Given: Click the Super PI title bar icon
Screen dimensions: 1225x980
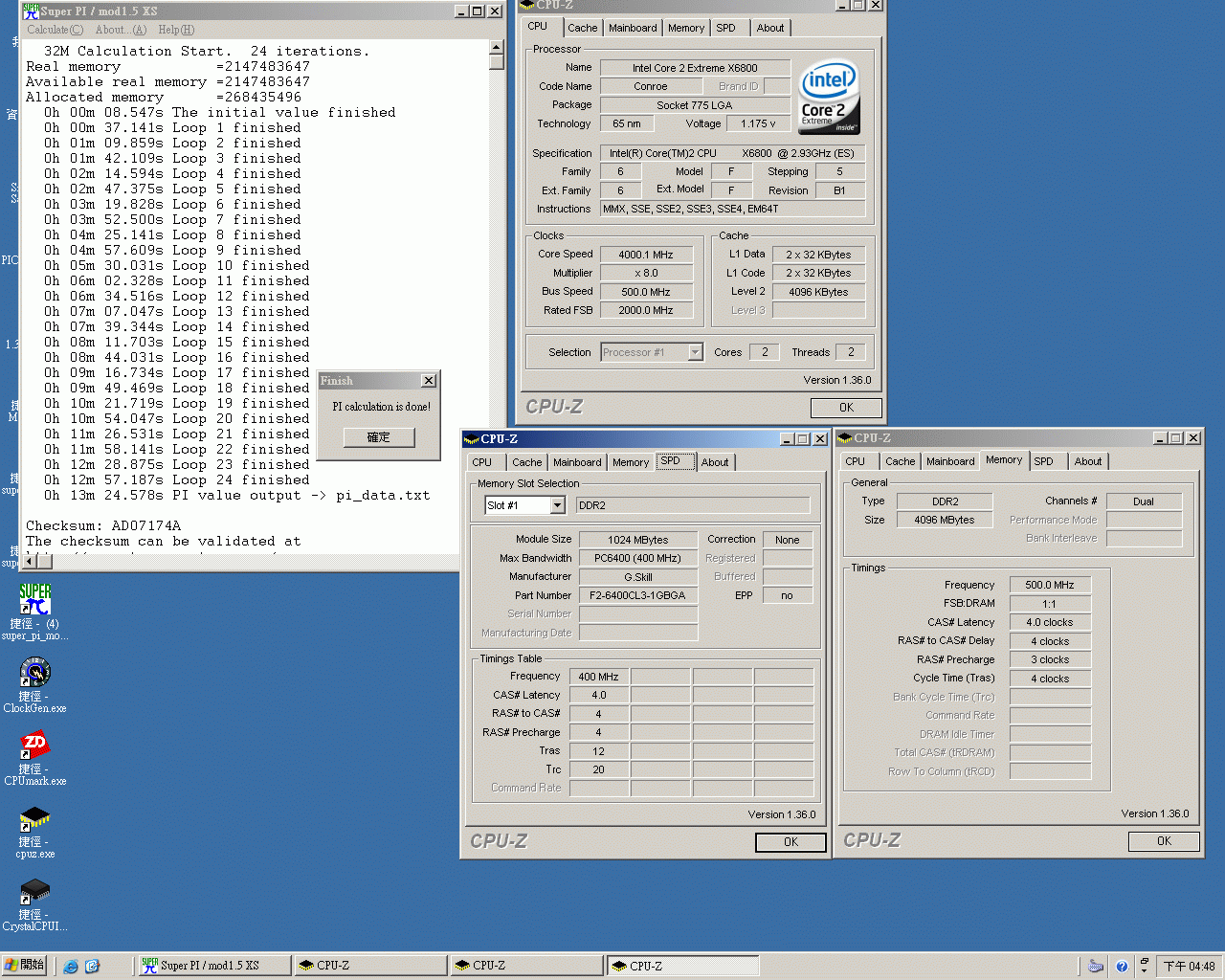Looking at the screenshot, I should pyautogui.click(x=32, y=11).
